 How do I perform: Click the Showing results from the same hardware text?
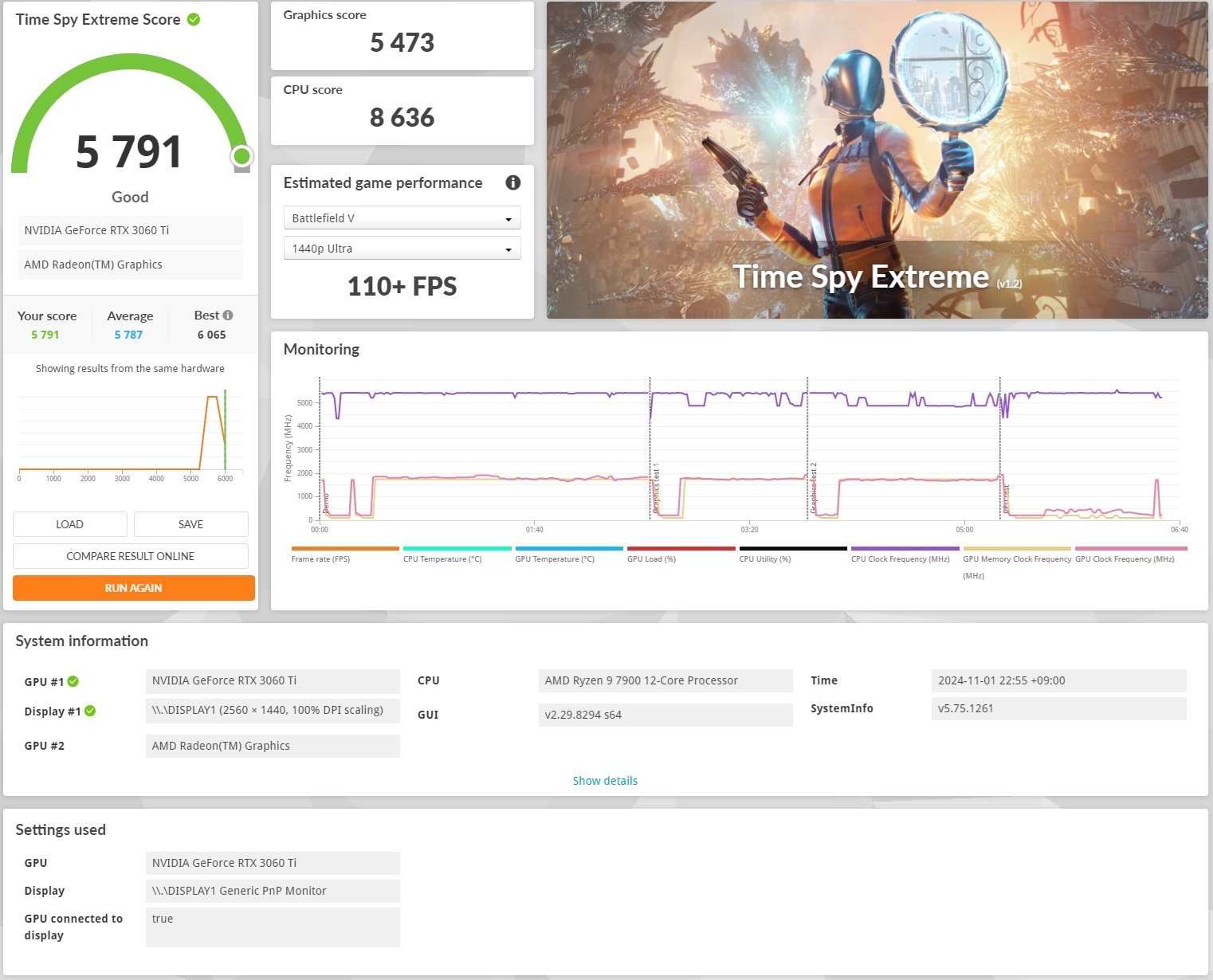130,369
